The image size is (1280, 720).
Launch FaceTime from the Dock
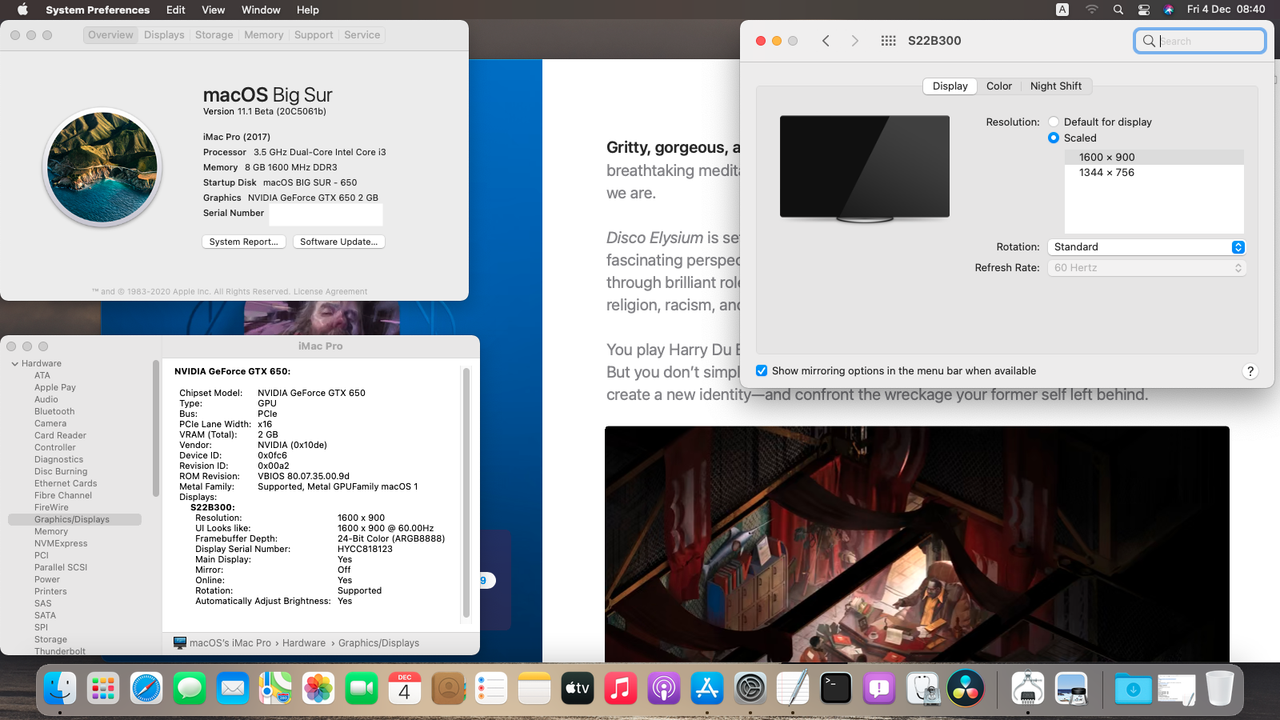361,688
